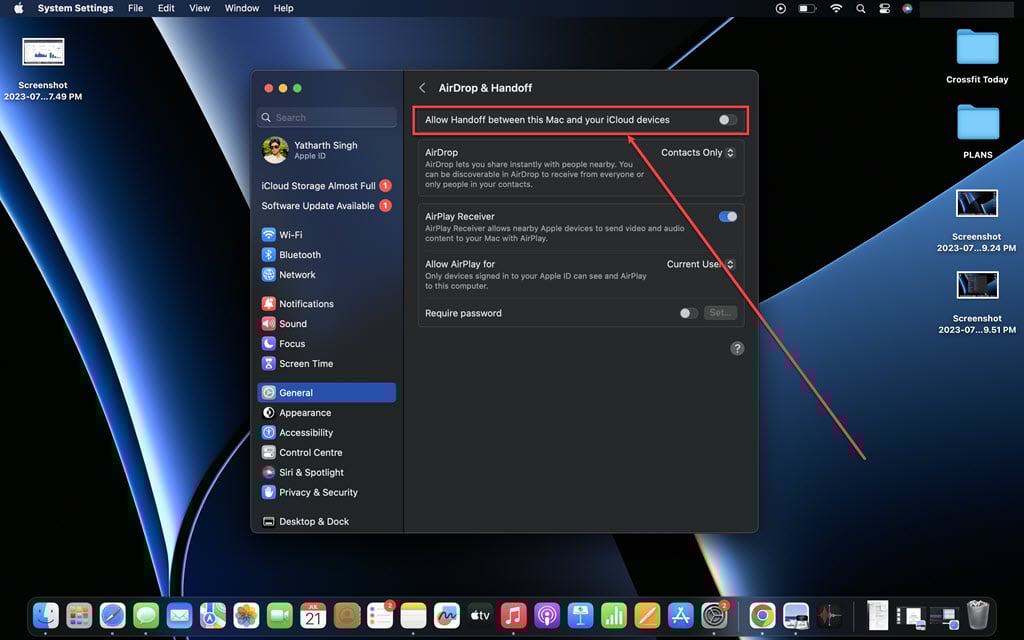Open the AirDrop Contacts Only dropdown
This screenshot has height=640, width=1024.
coord(697,152)
